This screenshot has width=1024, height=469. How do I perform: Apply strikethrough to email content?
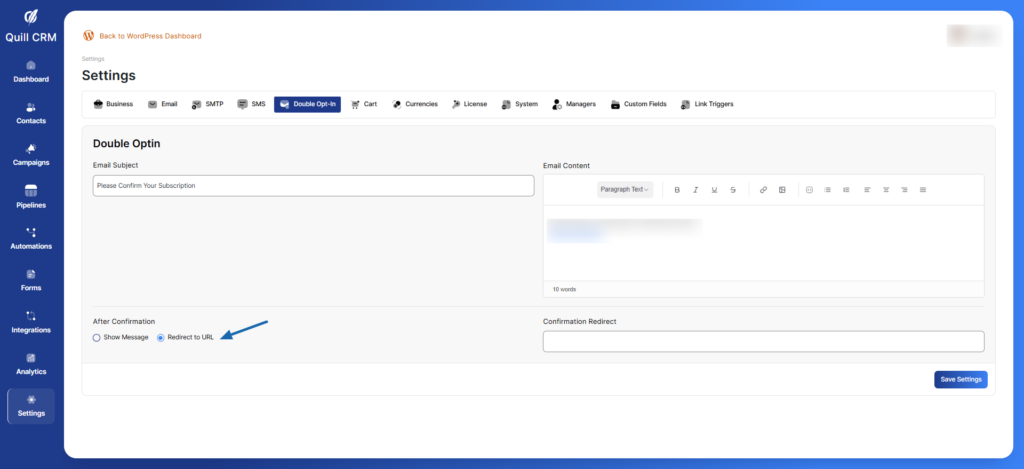point(733,189)
